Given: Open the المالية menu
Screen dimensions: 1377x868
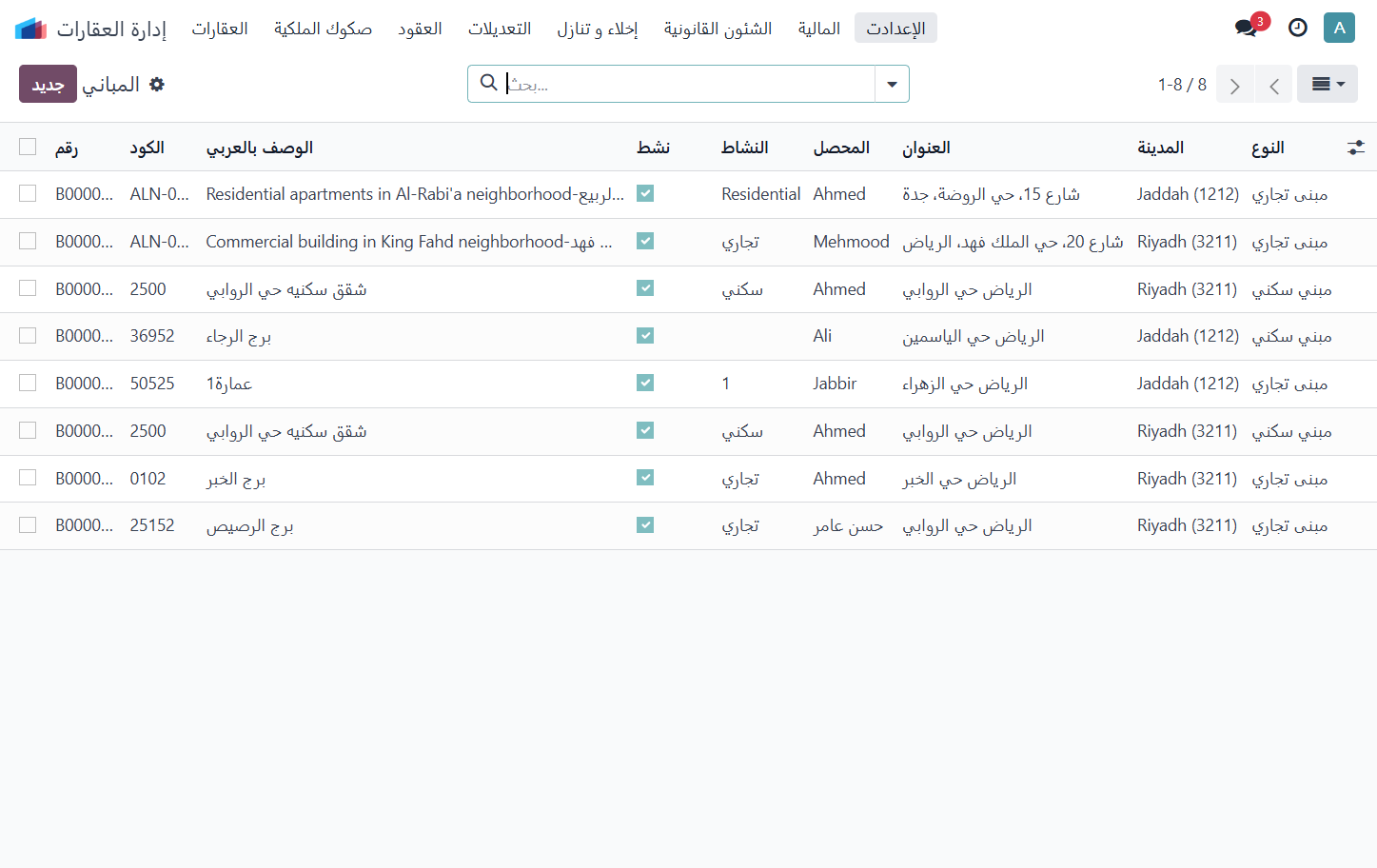Looking at the screenshot, I should click(819, 29).
